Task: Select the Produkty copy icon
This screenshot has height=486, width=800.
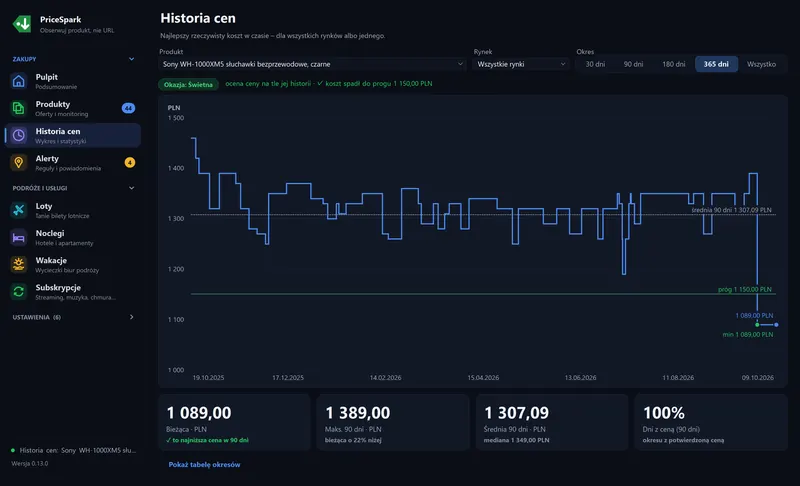Action: point(18,108)
